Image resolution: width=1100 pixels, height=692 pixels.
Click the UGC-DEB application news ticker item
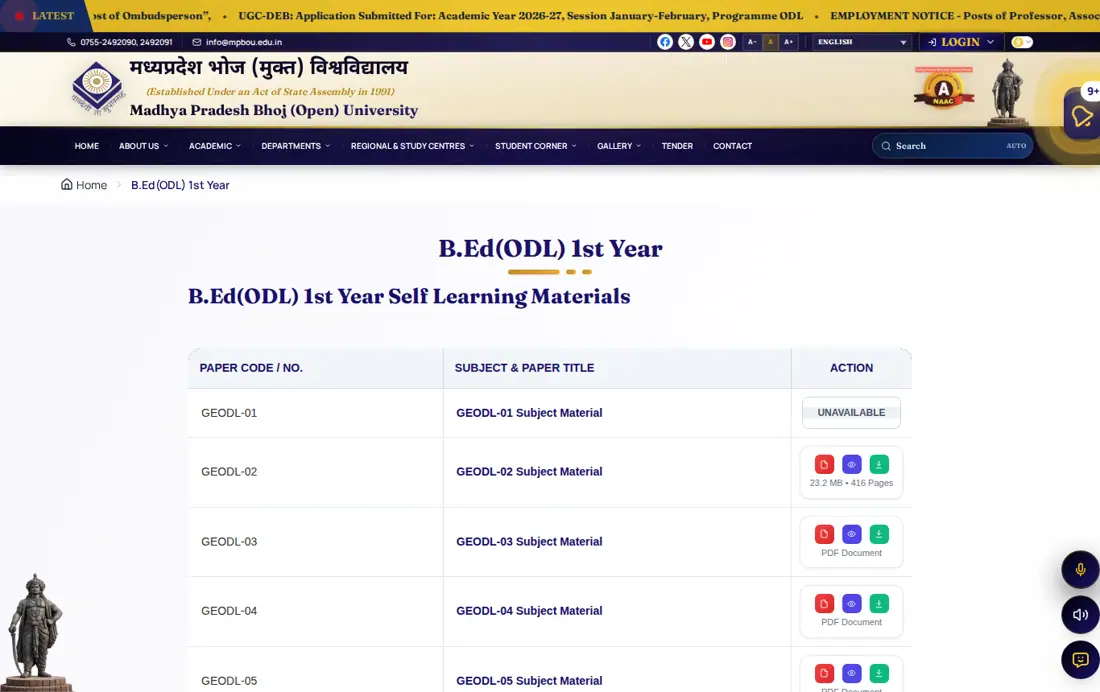click(521, 15)
